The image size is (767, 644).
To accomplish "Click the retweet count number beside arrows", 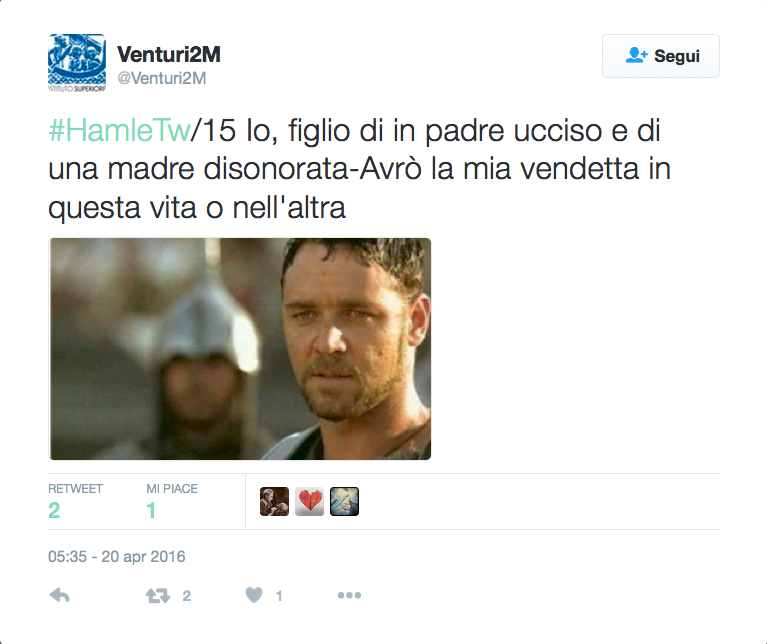I will (186, 596).
